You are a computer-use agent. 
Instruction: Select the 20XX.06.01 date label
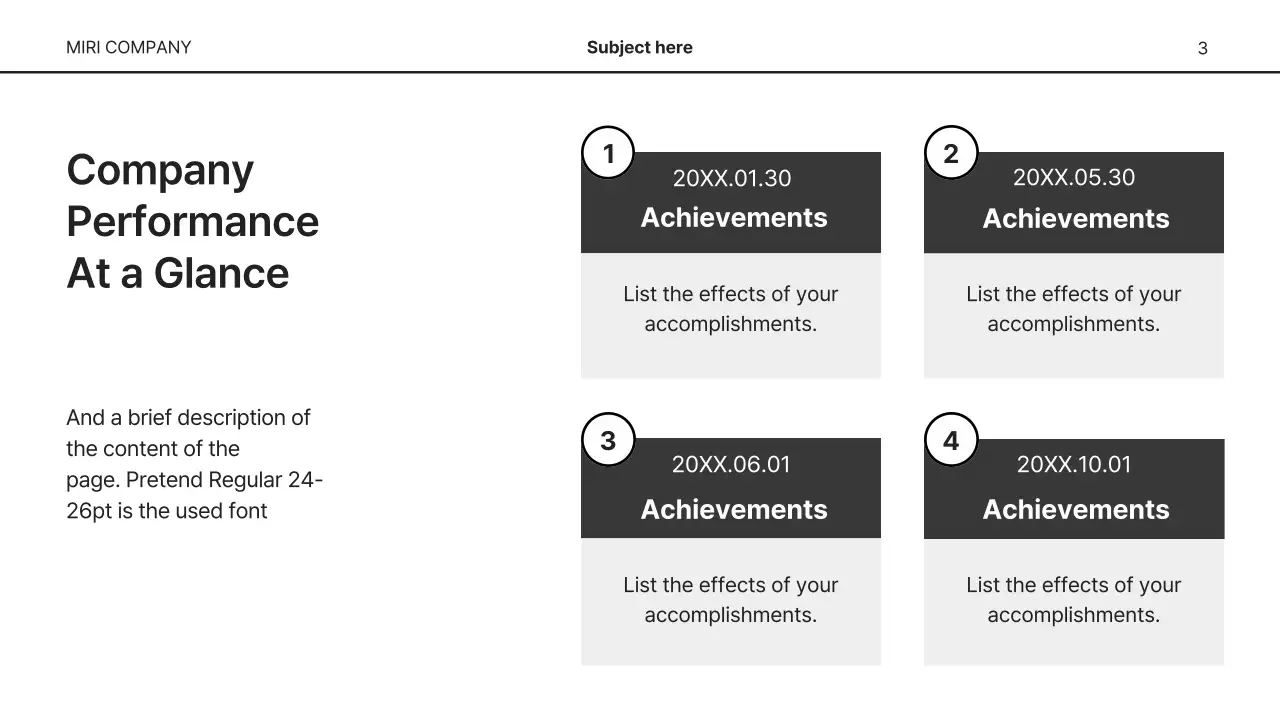pyautogui.click(x=731, y=464)
